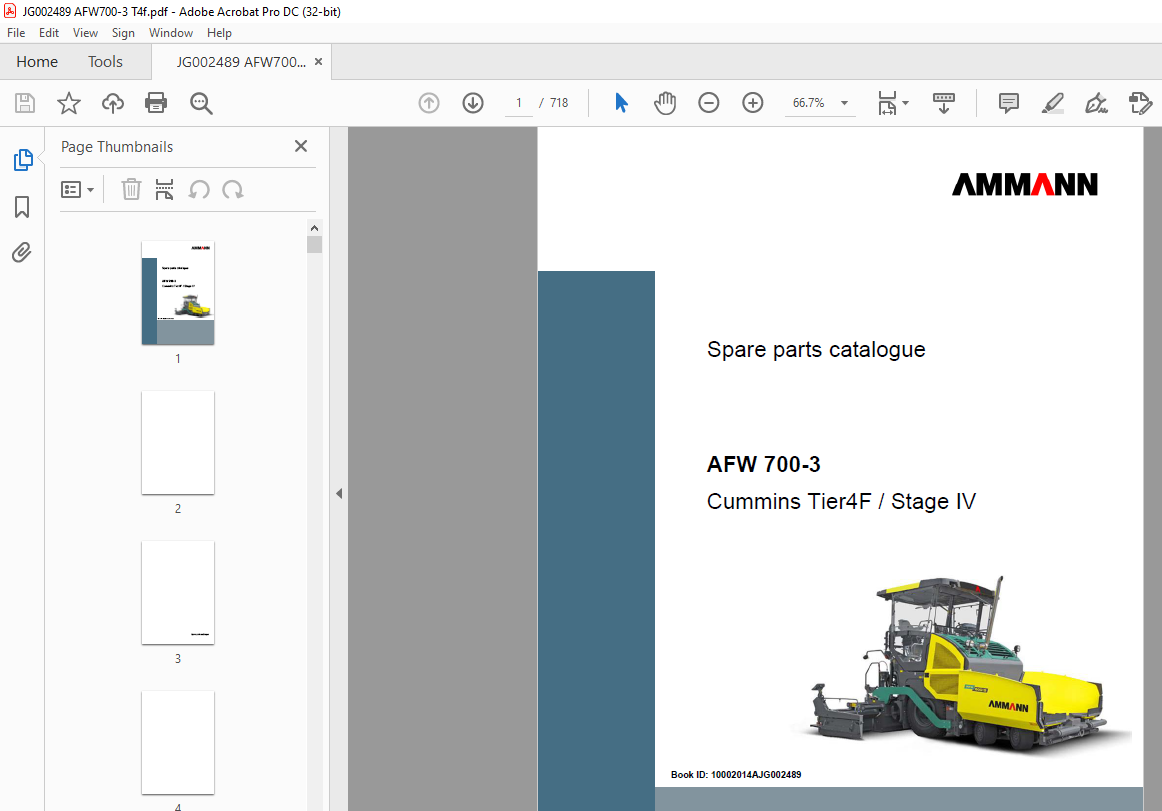Click the 'Spare parts catalogue' heading text

[x=816, y=349]
